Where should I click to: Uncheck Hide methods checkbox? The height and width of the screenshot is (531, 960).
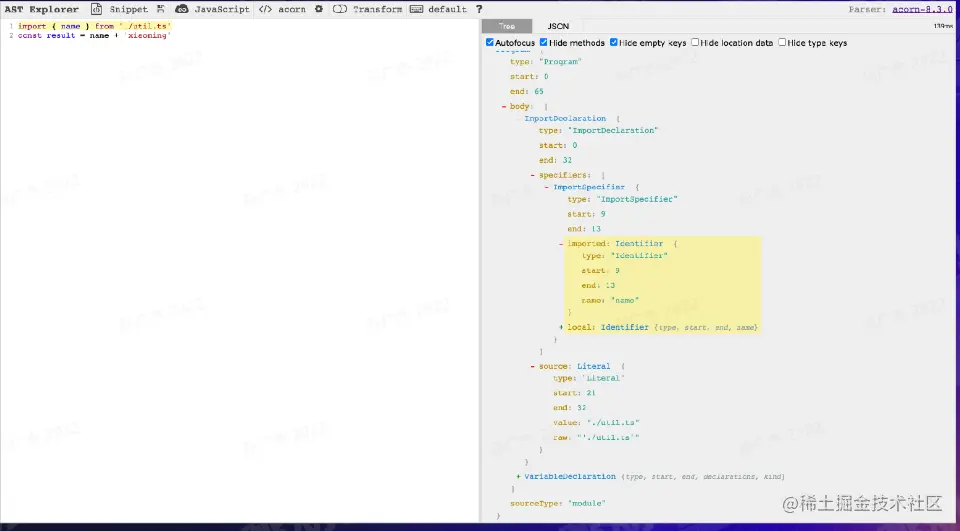(x=544, y=42)
